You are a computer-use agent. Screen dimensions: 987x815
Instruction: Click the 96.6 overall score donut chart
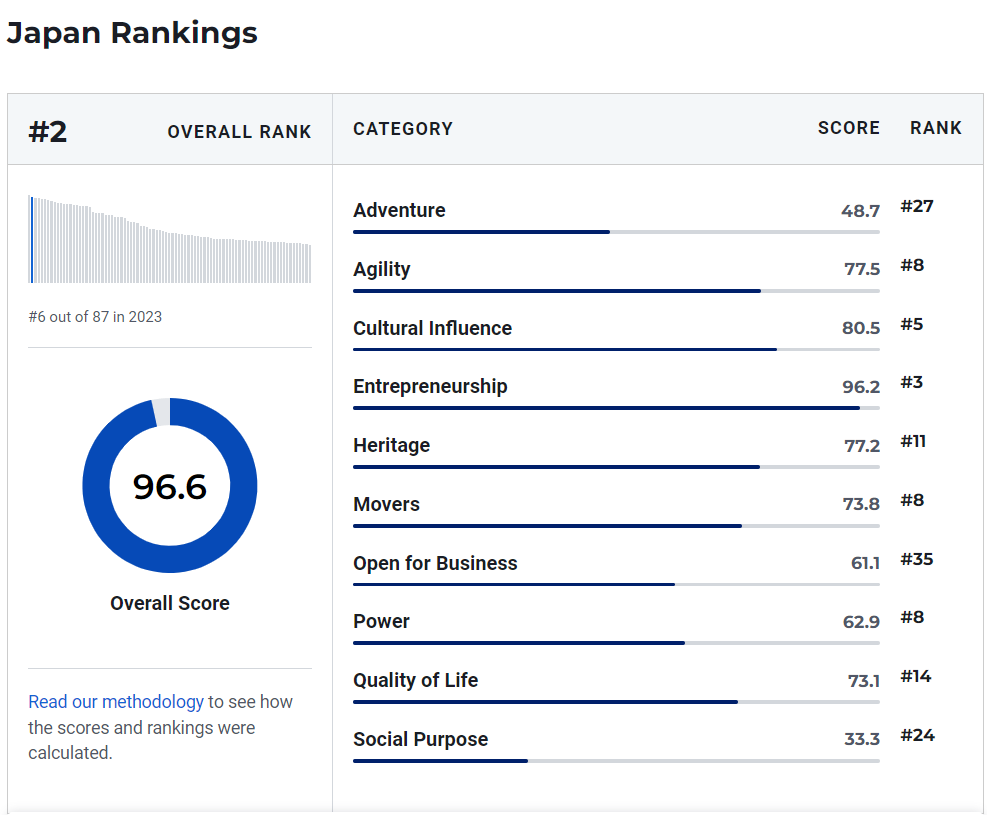[170, 486]
